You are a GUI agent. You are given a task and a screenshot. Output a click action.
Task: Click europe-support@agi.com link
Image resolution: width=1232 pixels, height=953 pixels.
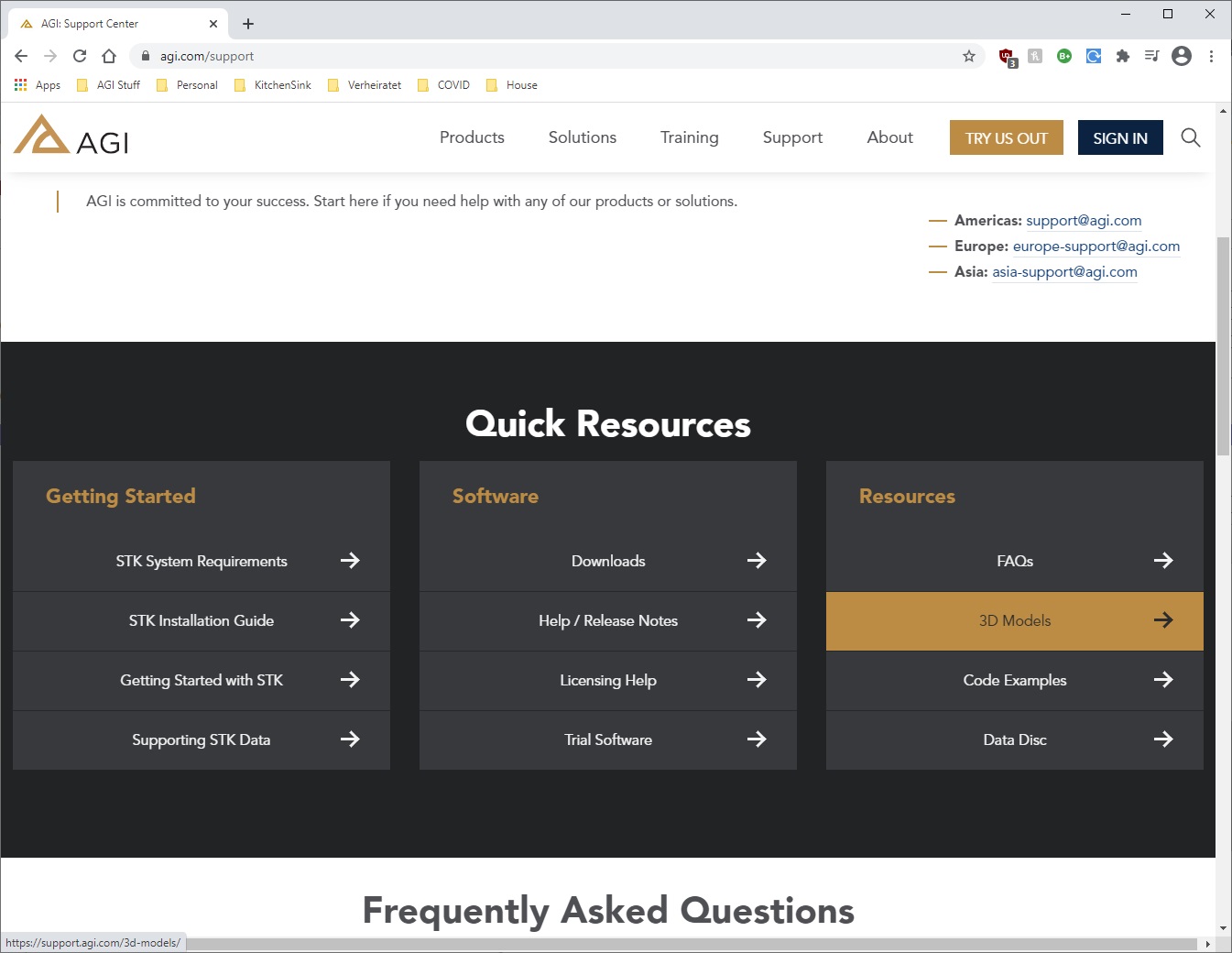(x=1096, y=246)
